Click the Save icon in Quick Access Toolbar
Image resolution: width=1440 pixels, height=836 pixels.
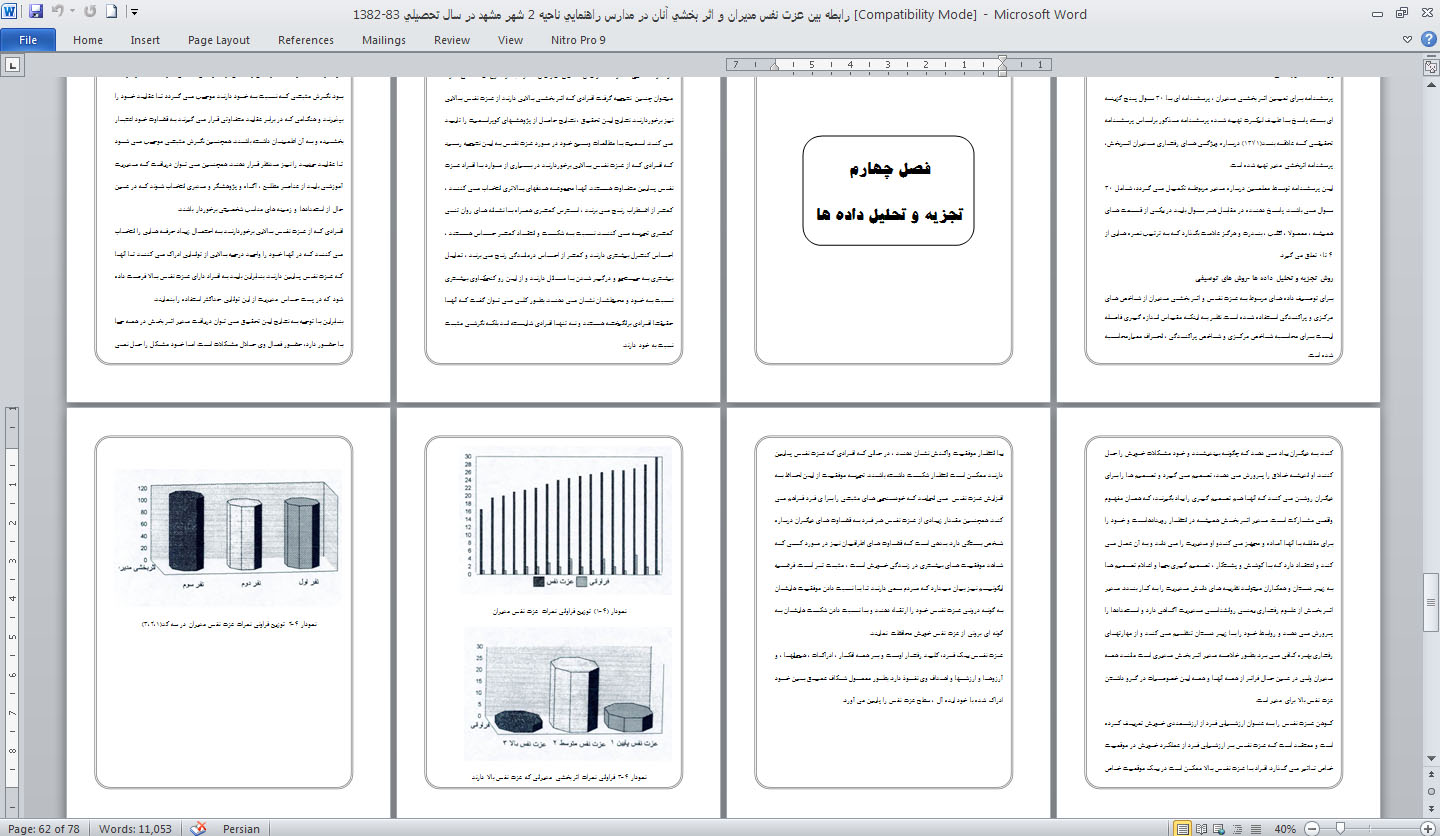click(x=36, y=13)
